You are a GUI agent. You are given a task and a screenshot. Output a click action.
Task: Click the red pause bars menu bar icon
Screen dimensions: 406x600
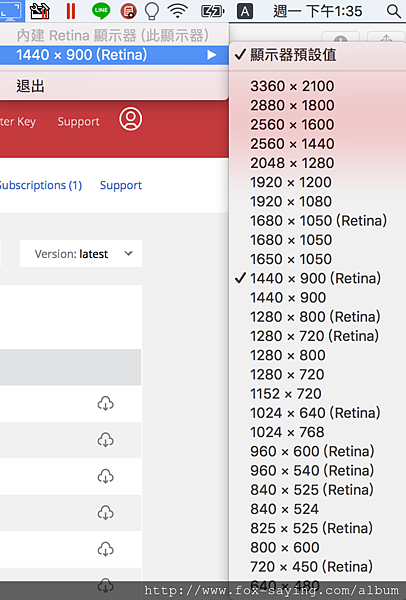point(70,11)
